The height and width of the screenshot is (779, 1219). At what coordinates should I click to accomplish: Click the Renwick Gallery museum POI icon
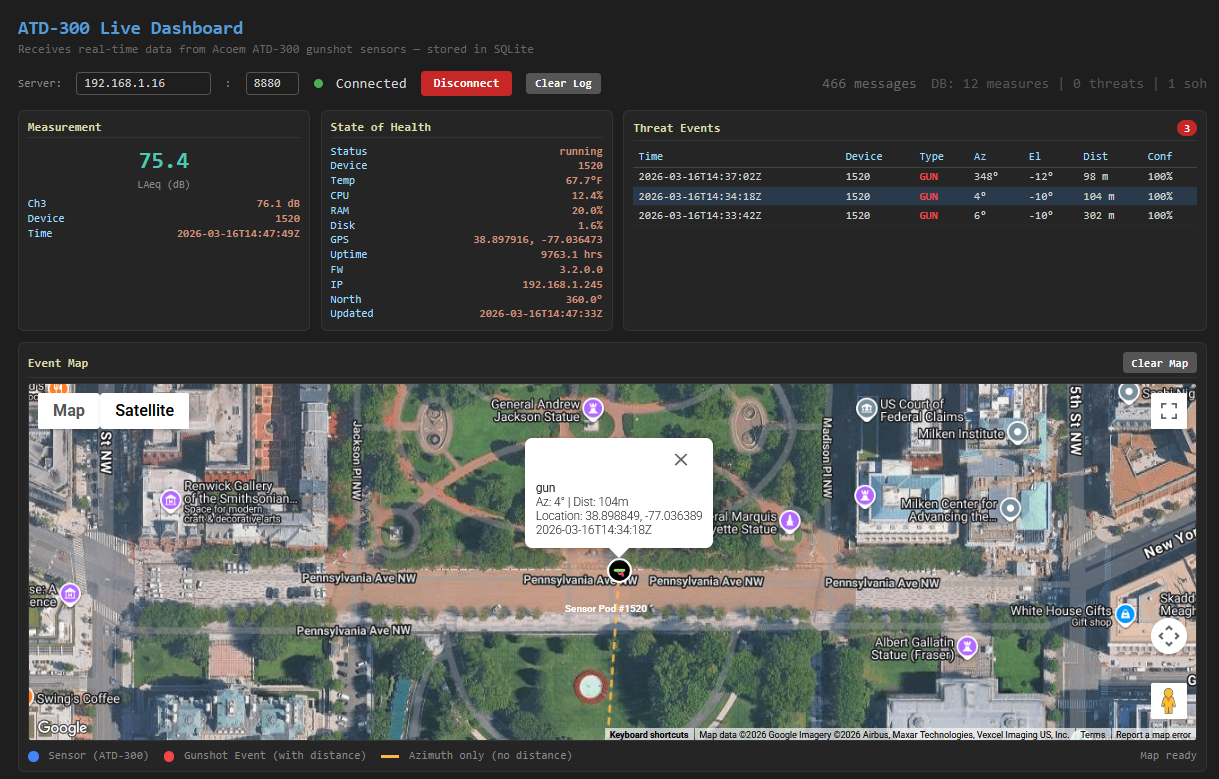171,500
